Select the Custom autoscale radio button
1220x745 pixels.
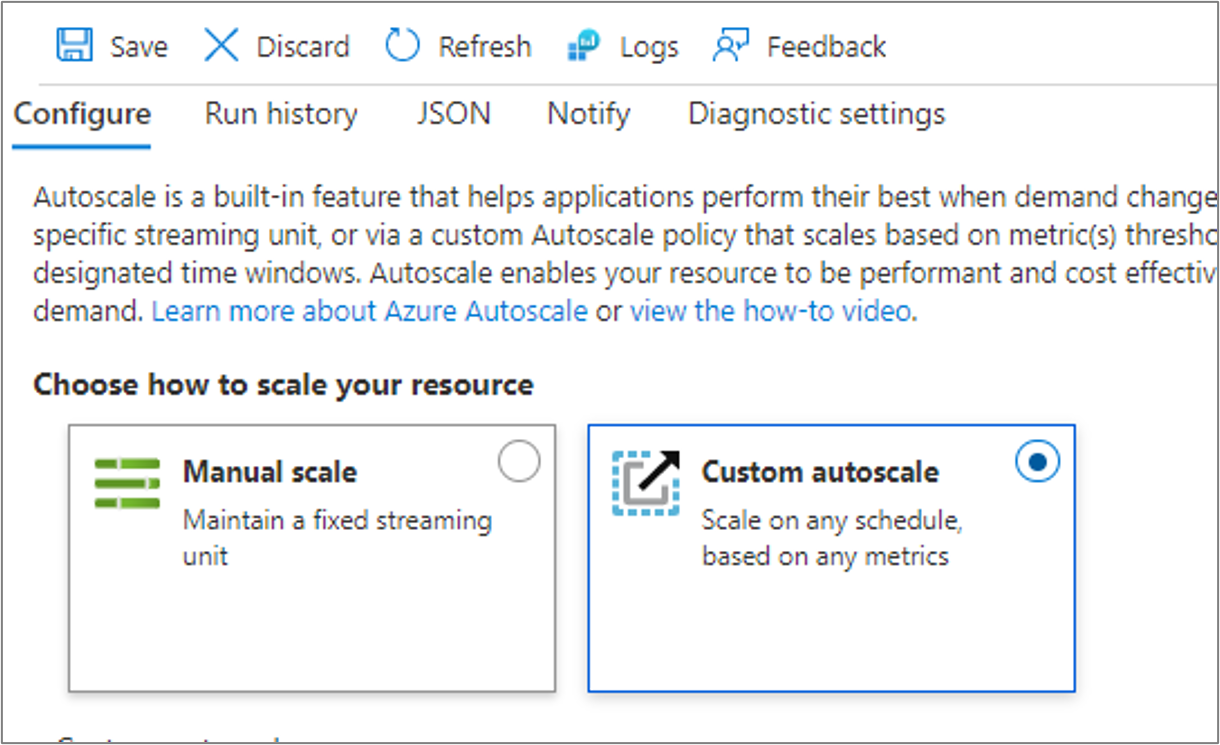1037,462
